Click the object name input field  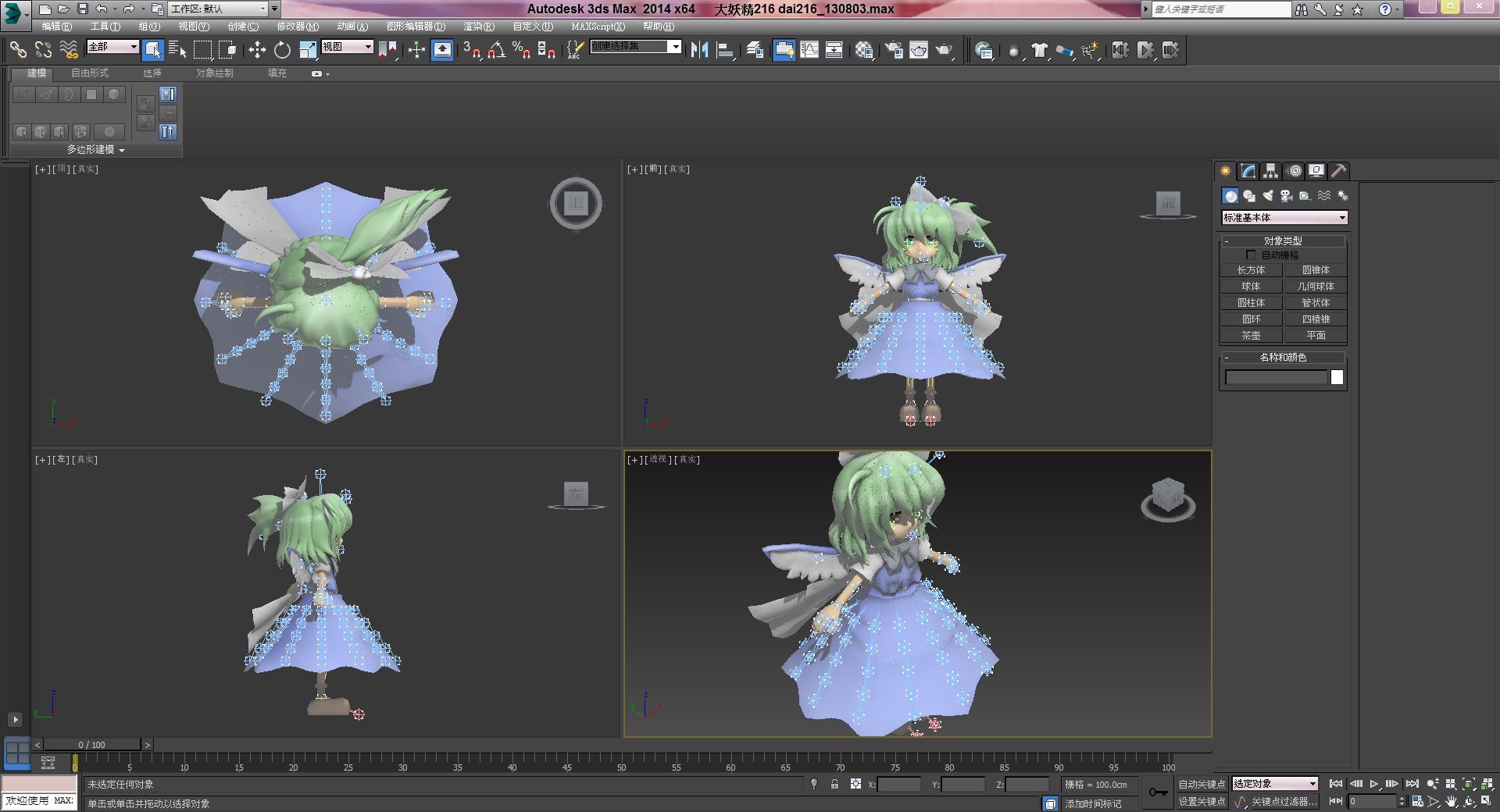[x=1276, y=378]
